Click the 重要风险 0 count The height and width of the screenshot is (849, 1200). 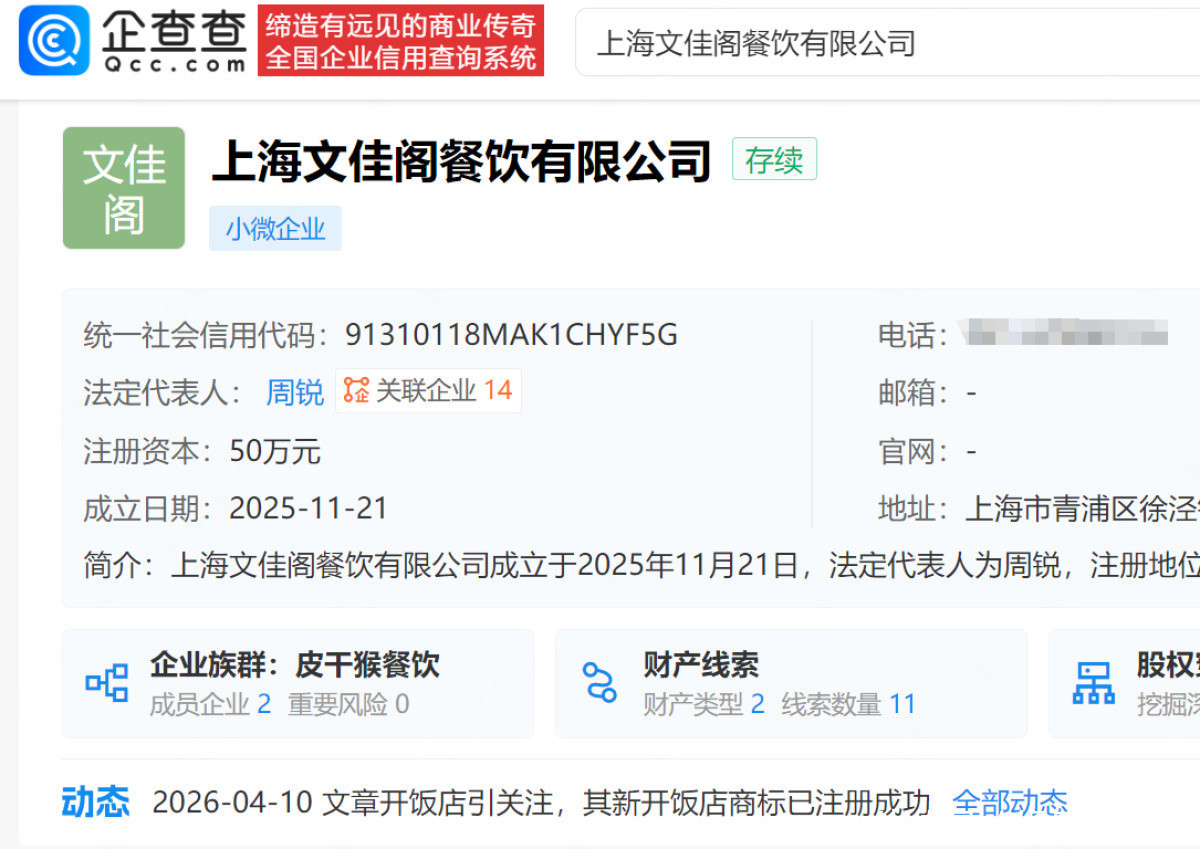(x=401, y=704)
